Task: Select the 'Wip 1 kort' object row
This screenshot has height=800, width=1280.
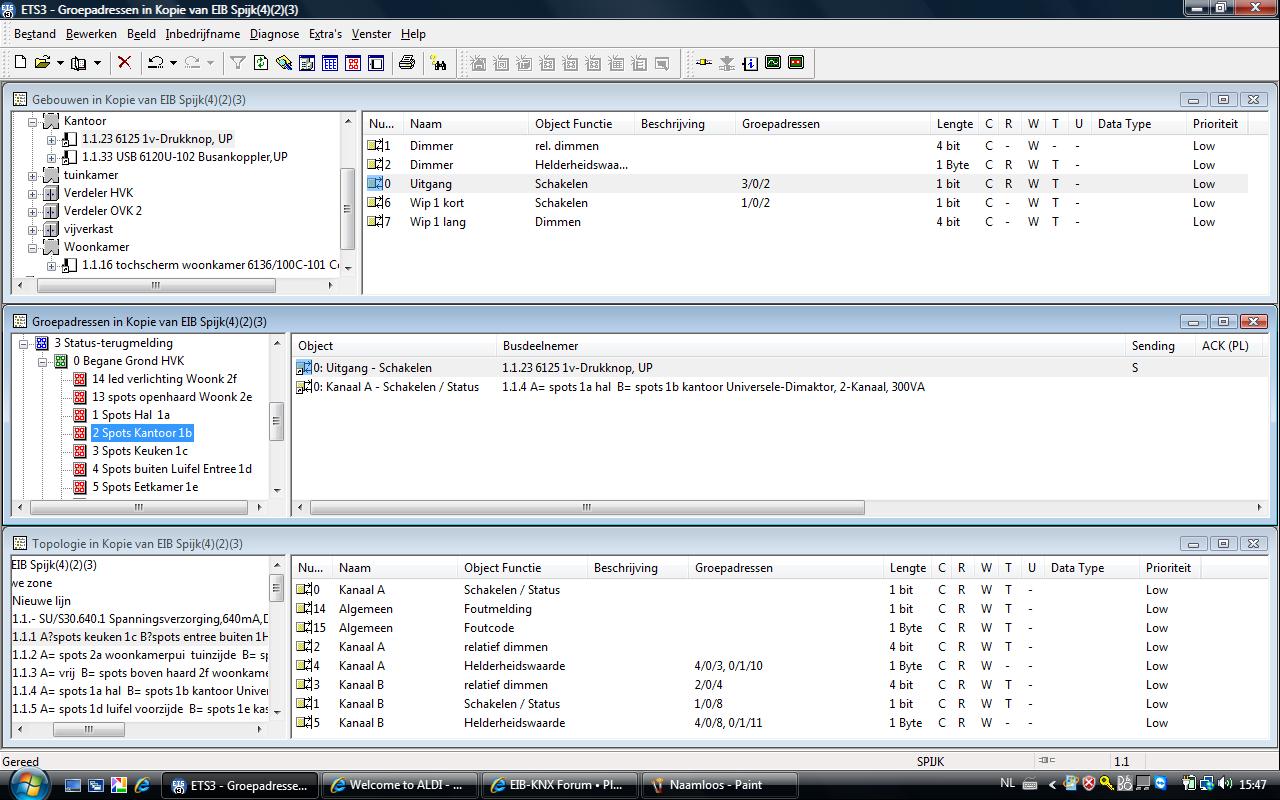Action: tap(436, 203)
